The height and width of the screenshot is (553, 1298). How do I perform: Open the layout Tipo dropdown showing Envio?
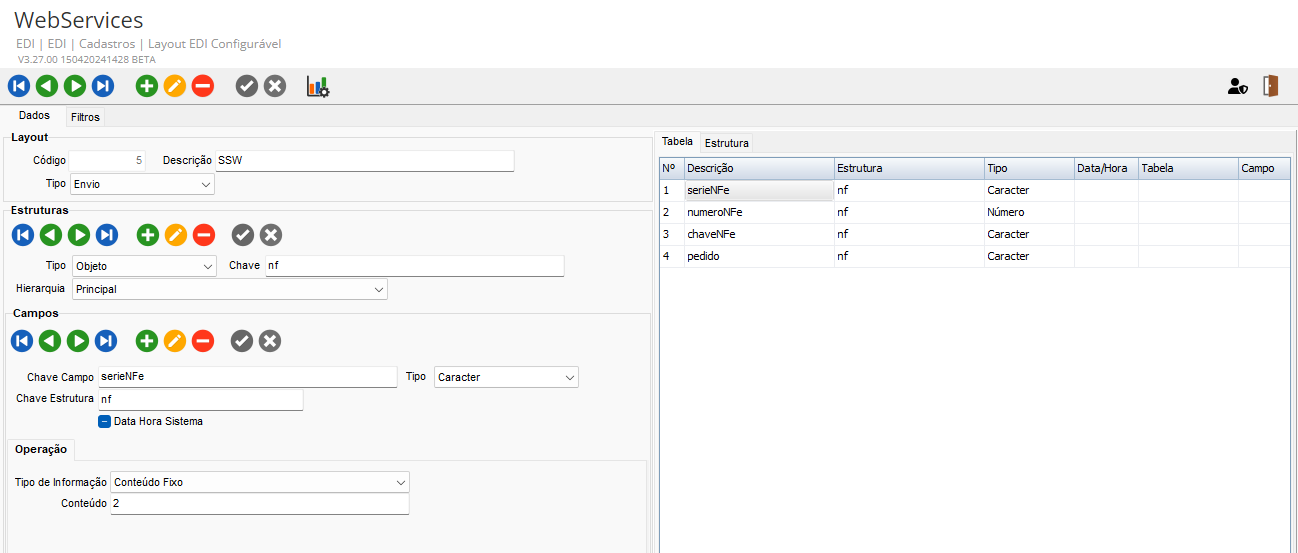pos(143,184)
